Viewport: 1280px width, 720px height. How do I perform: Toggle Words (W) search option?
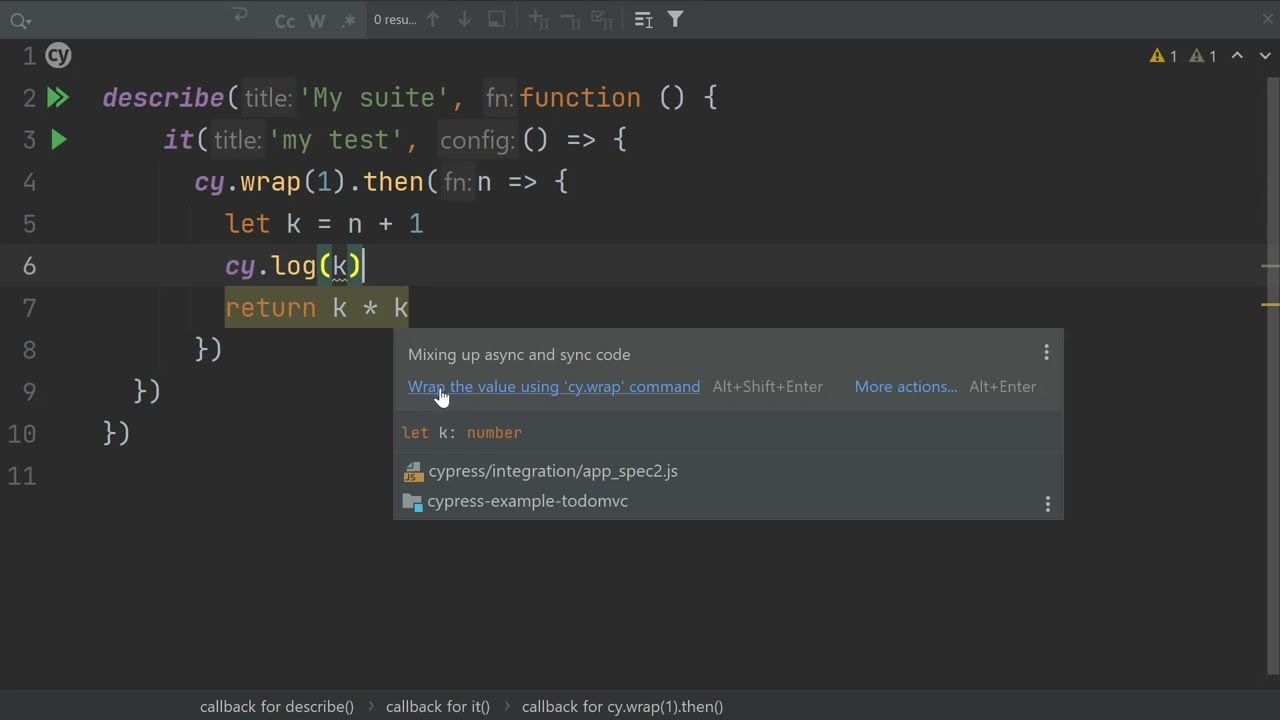tap(316, 20)
